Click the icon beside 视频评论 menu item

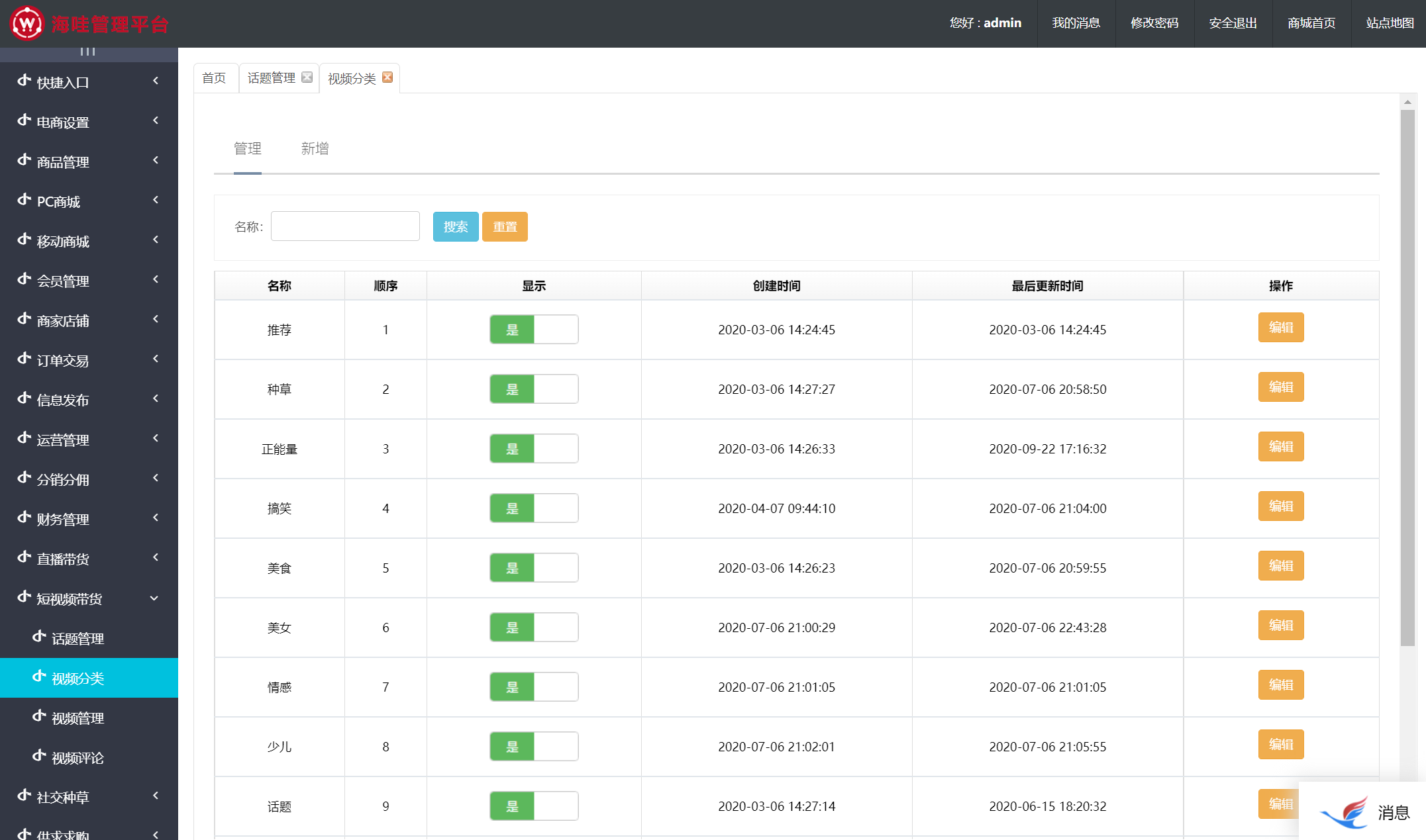(x=39, y=757)
